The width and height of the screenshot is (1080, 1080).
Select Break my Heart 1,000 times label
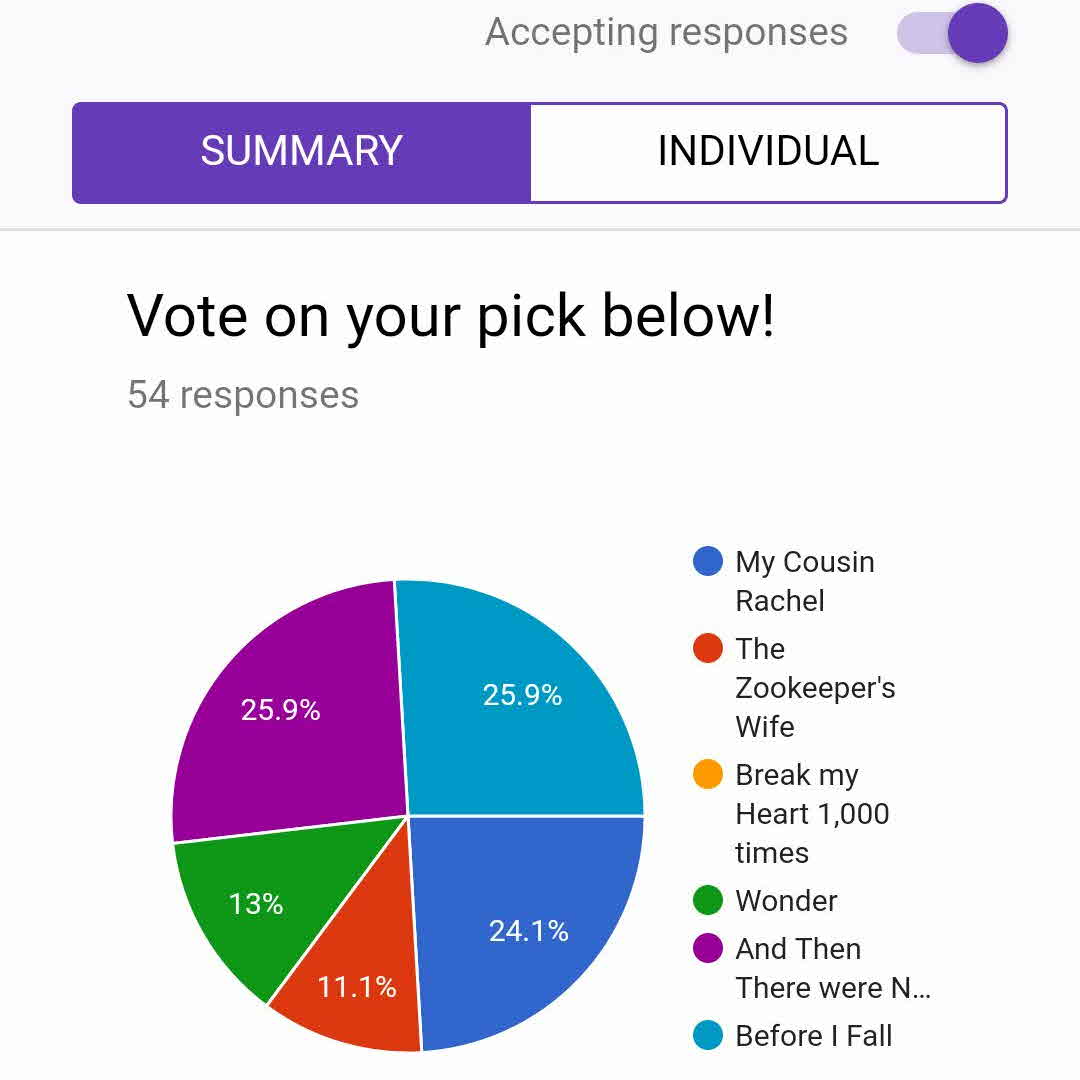(812, 814)
